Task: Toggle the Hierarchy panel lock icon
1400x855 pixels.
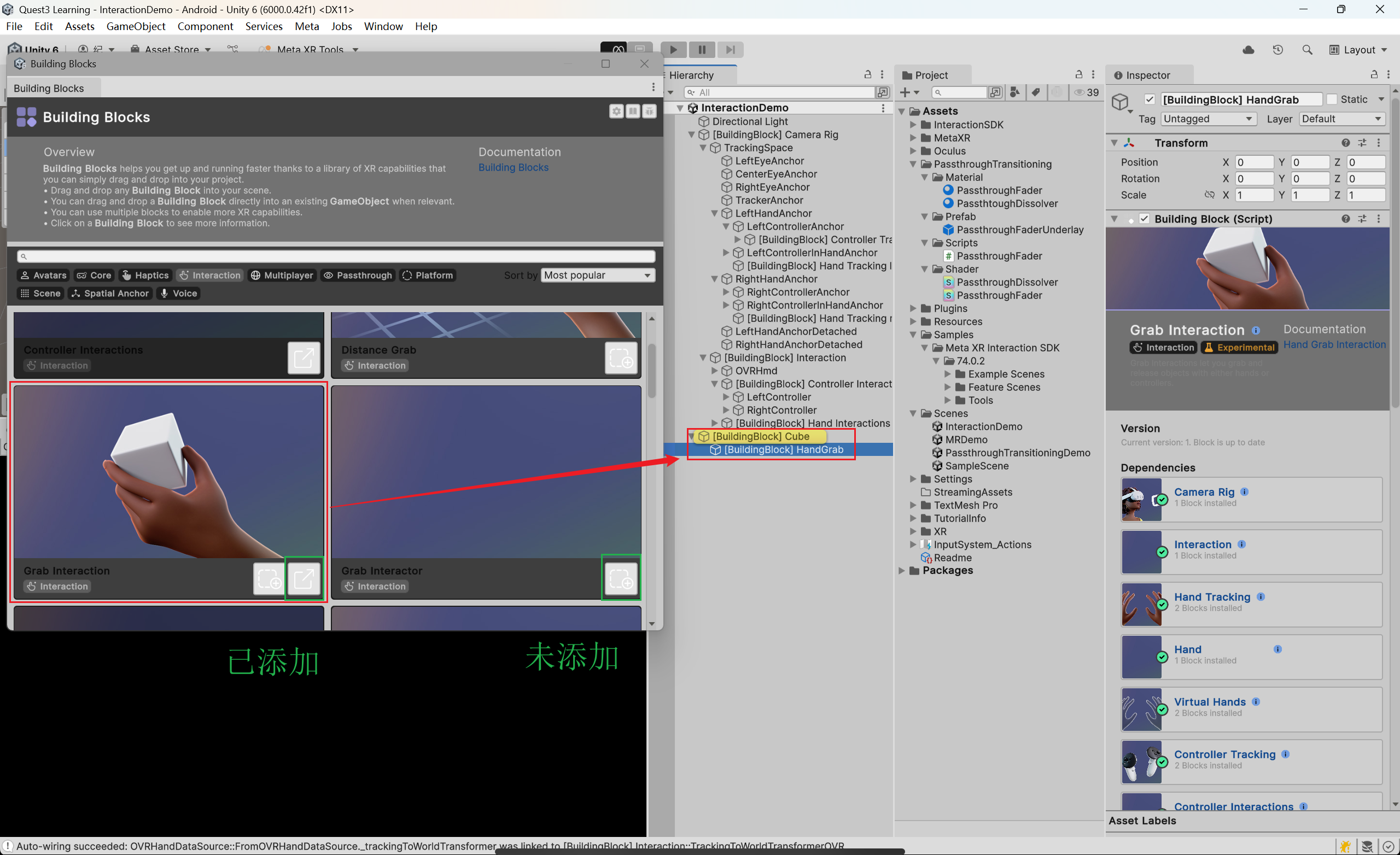Action: [x=867, y=74]
